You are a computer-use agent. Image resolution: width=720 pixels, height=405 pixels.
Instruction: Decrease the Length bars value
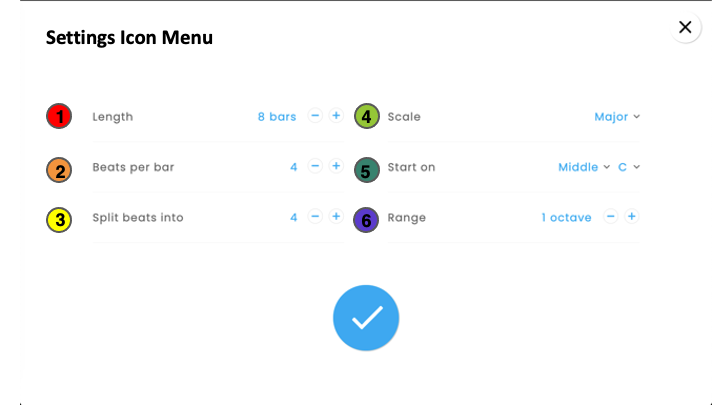tap(315, 116)
